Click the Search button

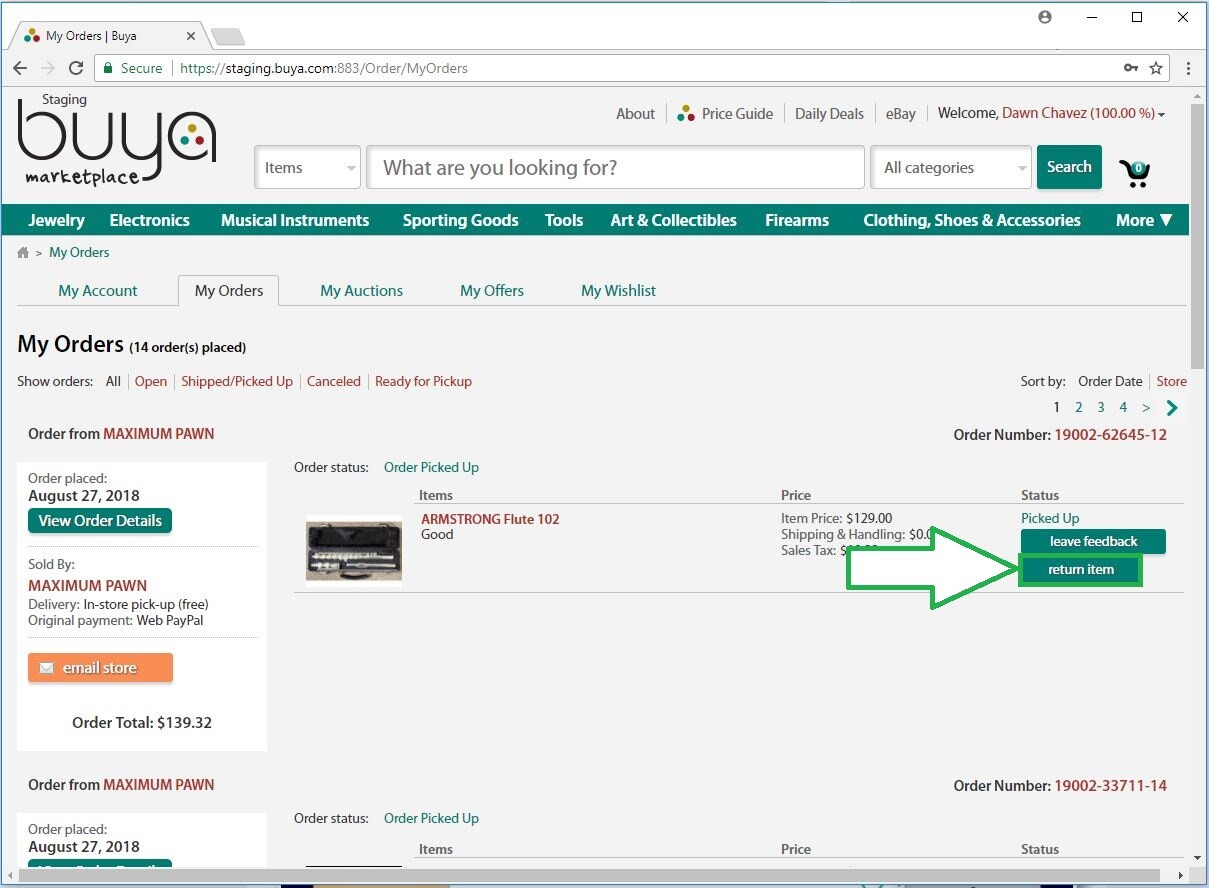[x=1069, y=167]
